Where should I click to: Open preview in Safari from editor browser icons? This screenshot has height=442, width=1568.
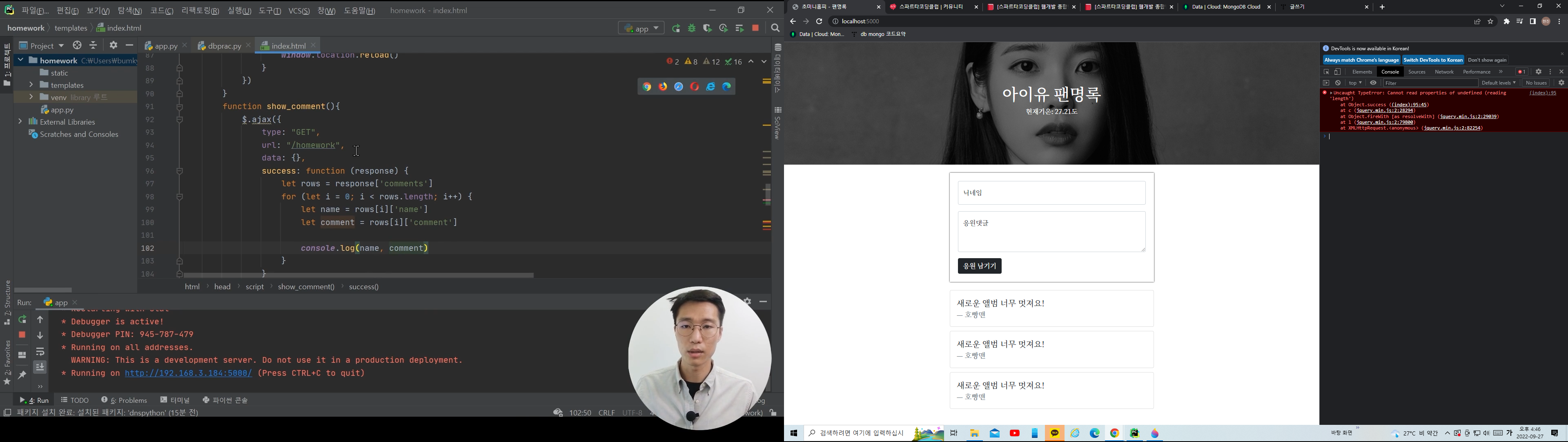click(679, 87)
